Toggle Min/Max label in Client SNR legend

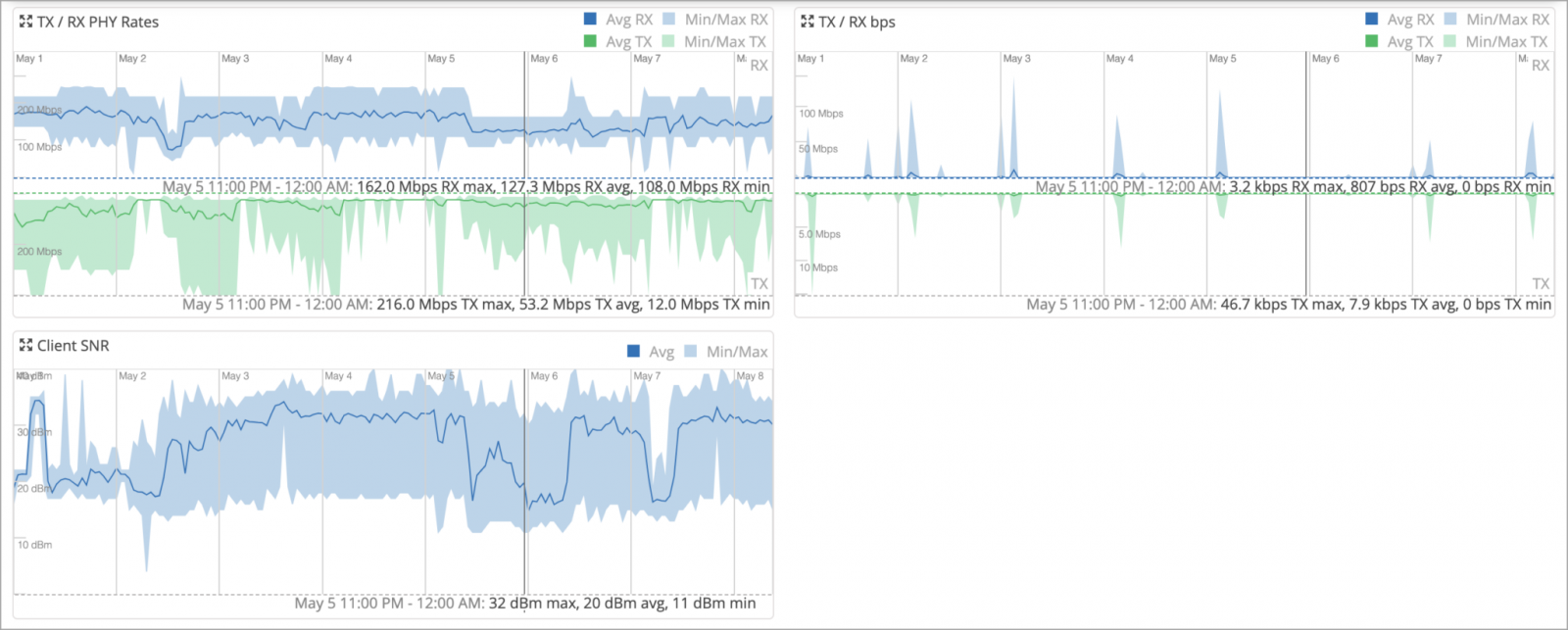[737, 352]
